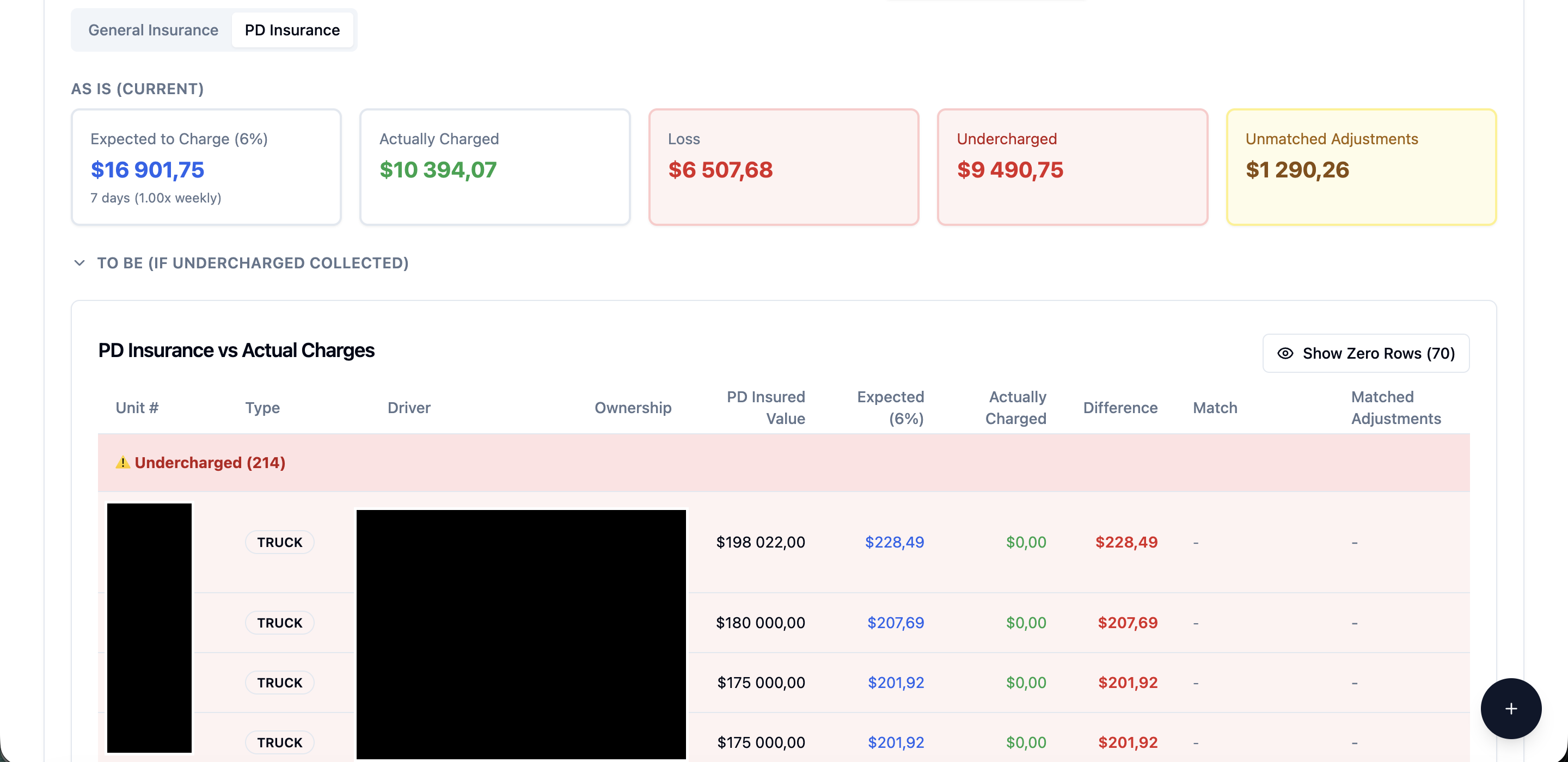Image resolution: width=1568 pixels, height=762 pixels.
Task: Select the PD Insurance tab
Action: [x=292, y=30]
